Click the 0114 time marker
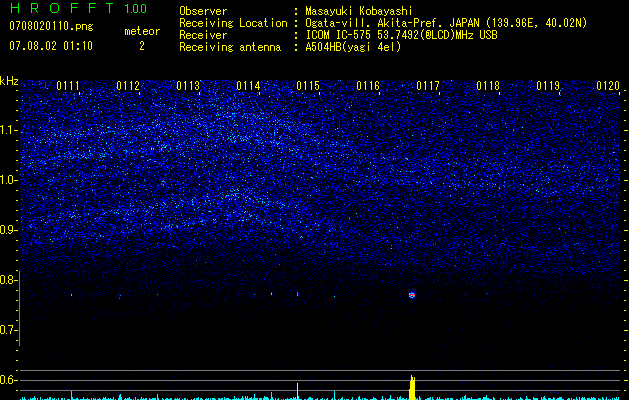Viewport: 629px width, 400px height. coord(248,86)
